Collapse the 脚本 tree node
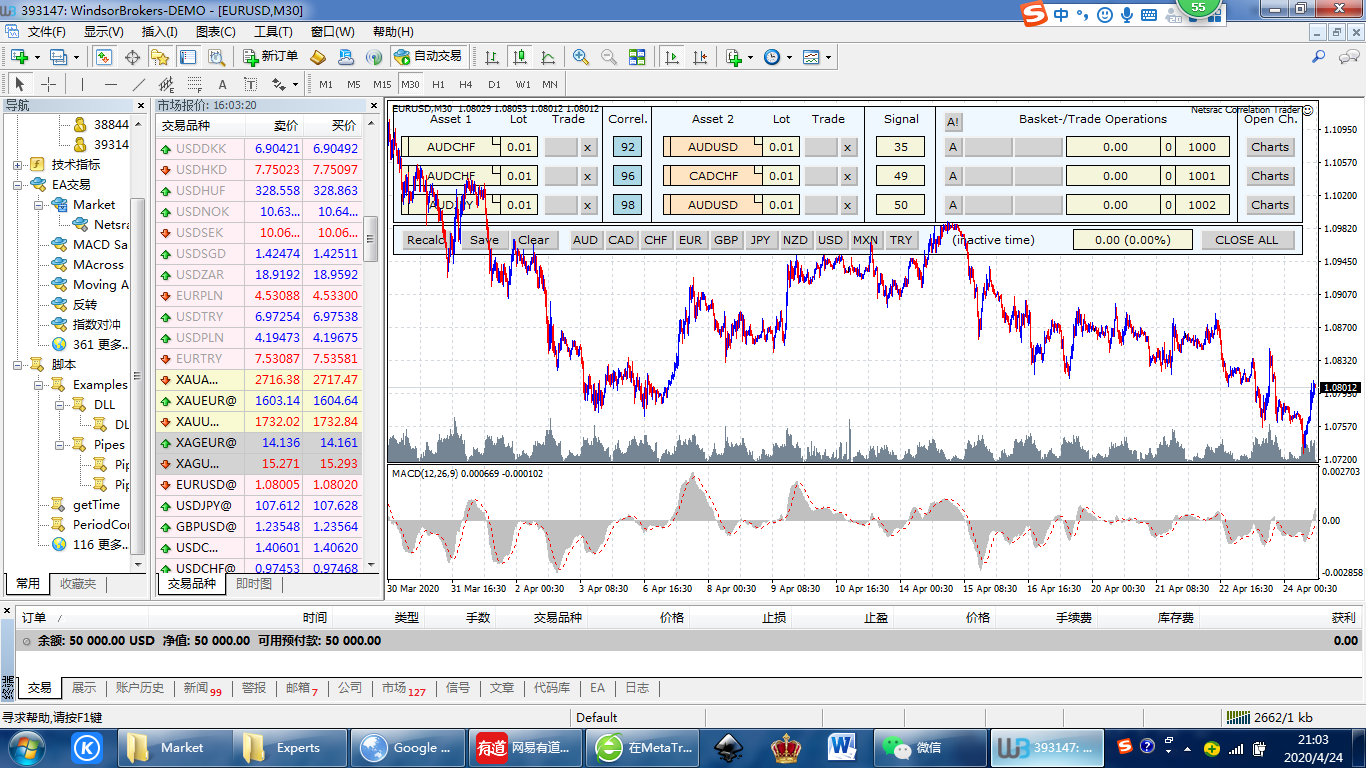The image size is (1366, 768). coord(18,364)
